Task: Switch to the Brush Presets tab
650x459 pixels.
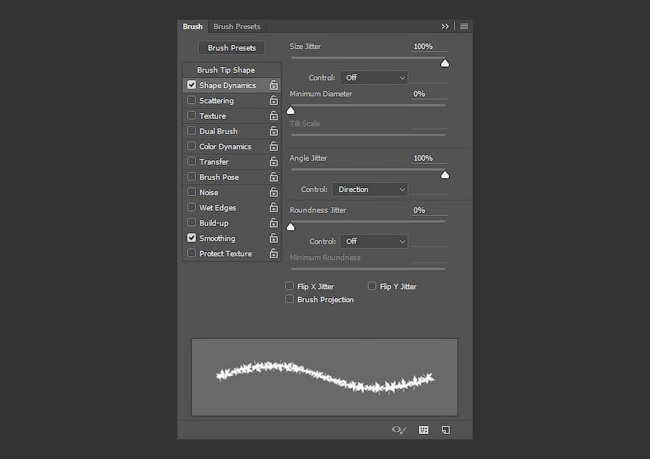Action: (x=237, y=27)
